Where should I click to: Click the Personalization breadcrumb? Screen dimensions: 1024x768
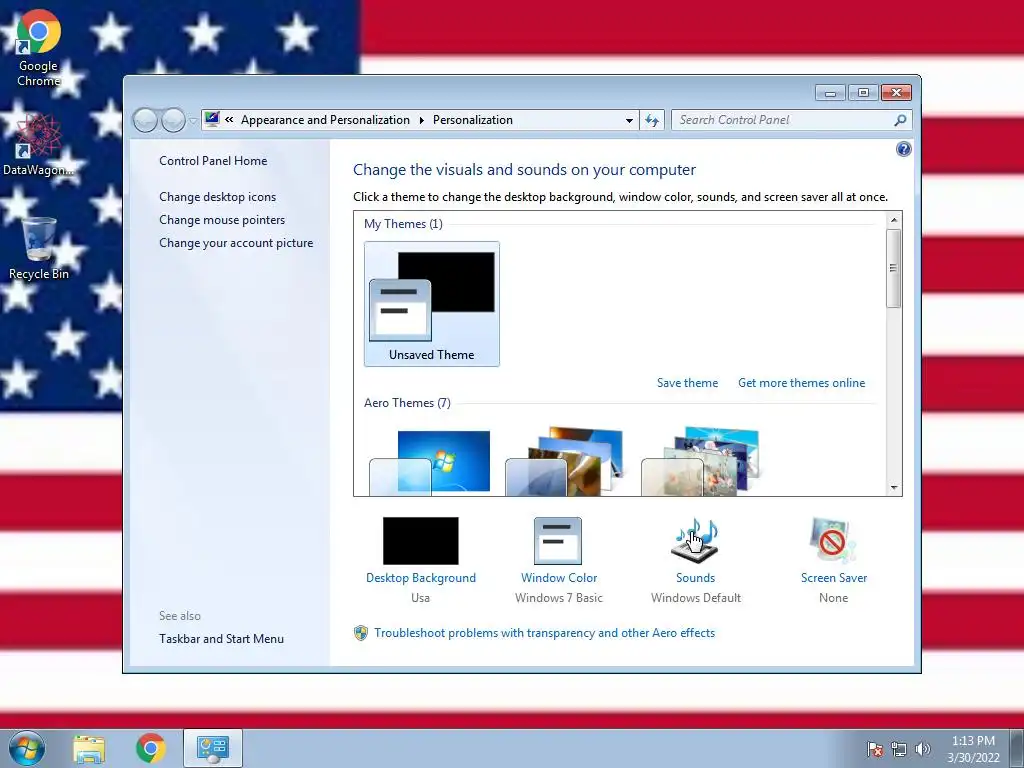[473, 120]
